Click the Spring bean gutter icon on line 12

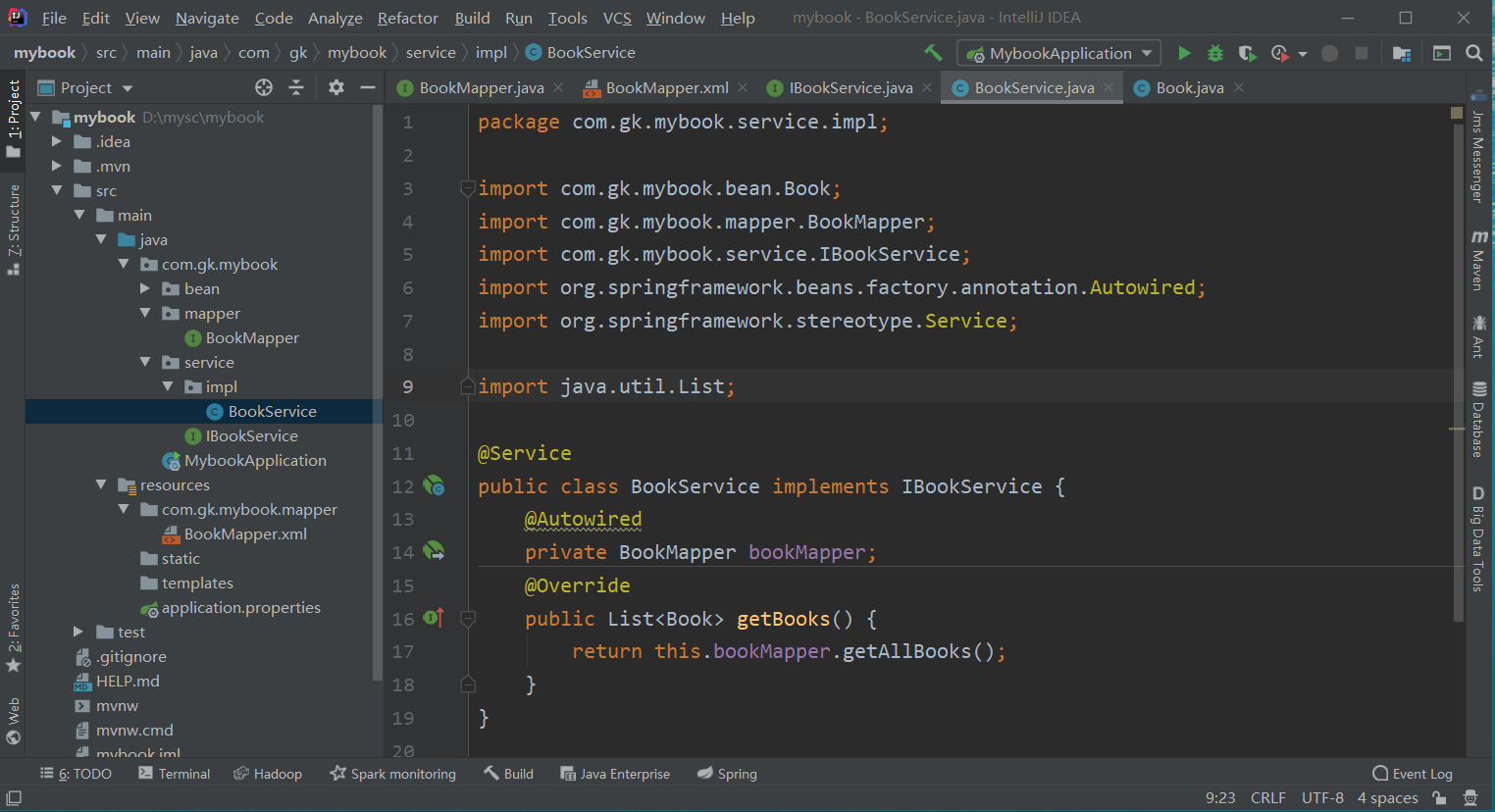coord(434,485)
